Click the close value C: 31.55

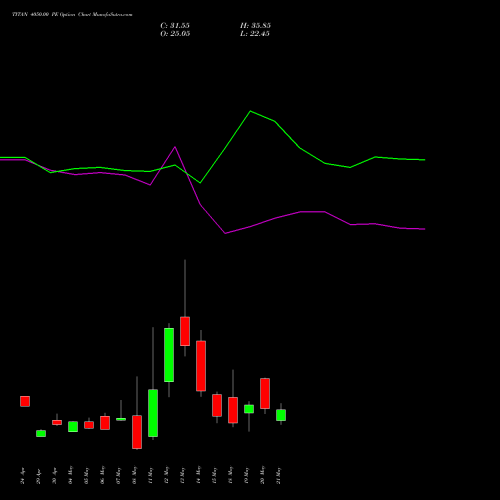175,26
